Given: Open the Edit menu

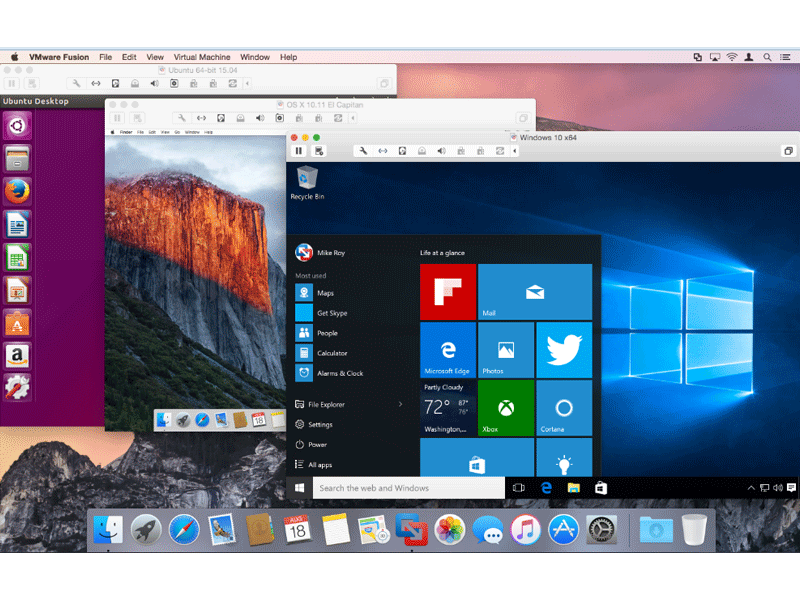Looking at the screenshot, I should tap(129, 57).
